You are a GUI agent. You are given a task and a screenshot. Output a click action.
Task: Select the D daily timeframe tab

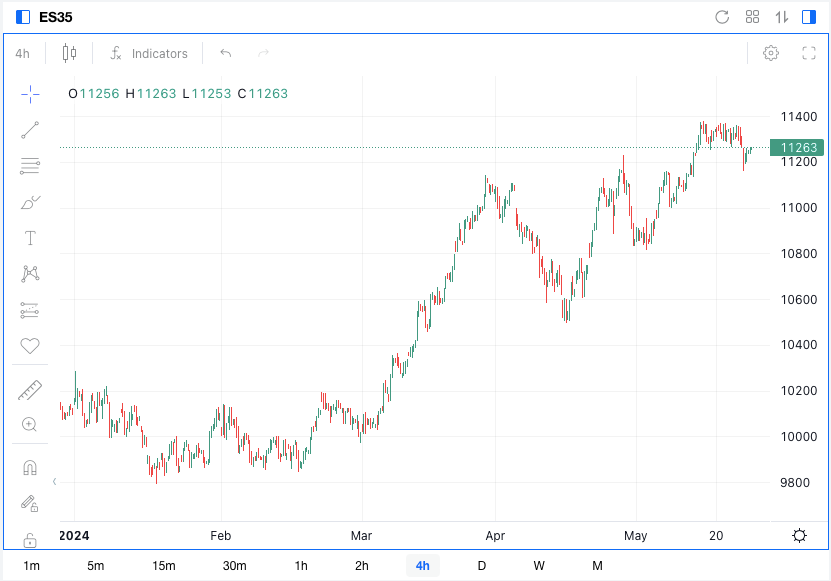481,566
